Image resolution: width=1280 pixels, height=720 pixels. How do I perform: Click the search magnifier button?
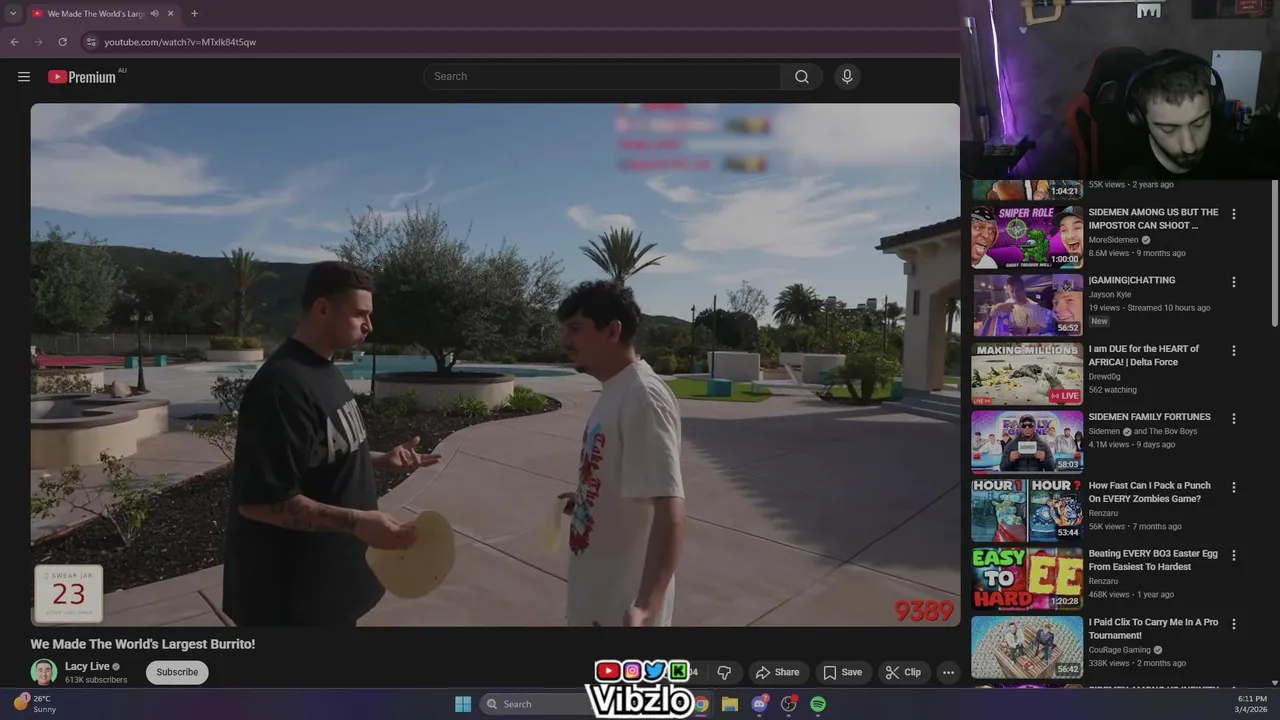[x=802, y=77]
